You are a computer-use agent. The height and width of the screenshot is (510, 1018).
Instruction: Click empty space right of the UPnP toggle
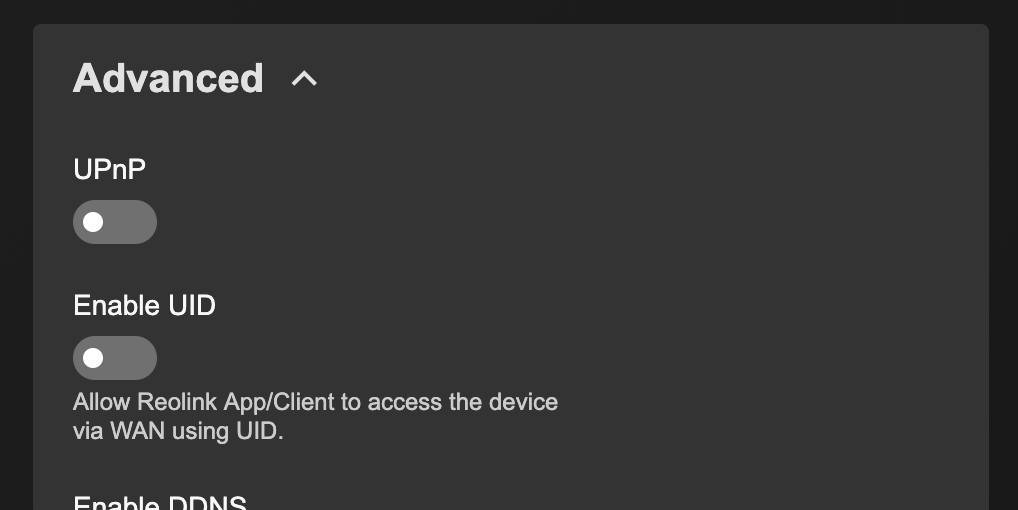click(500, 222)
